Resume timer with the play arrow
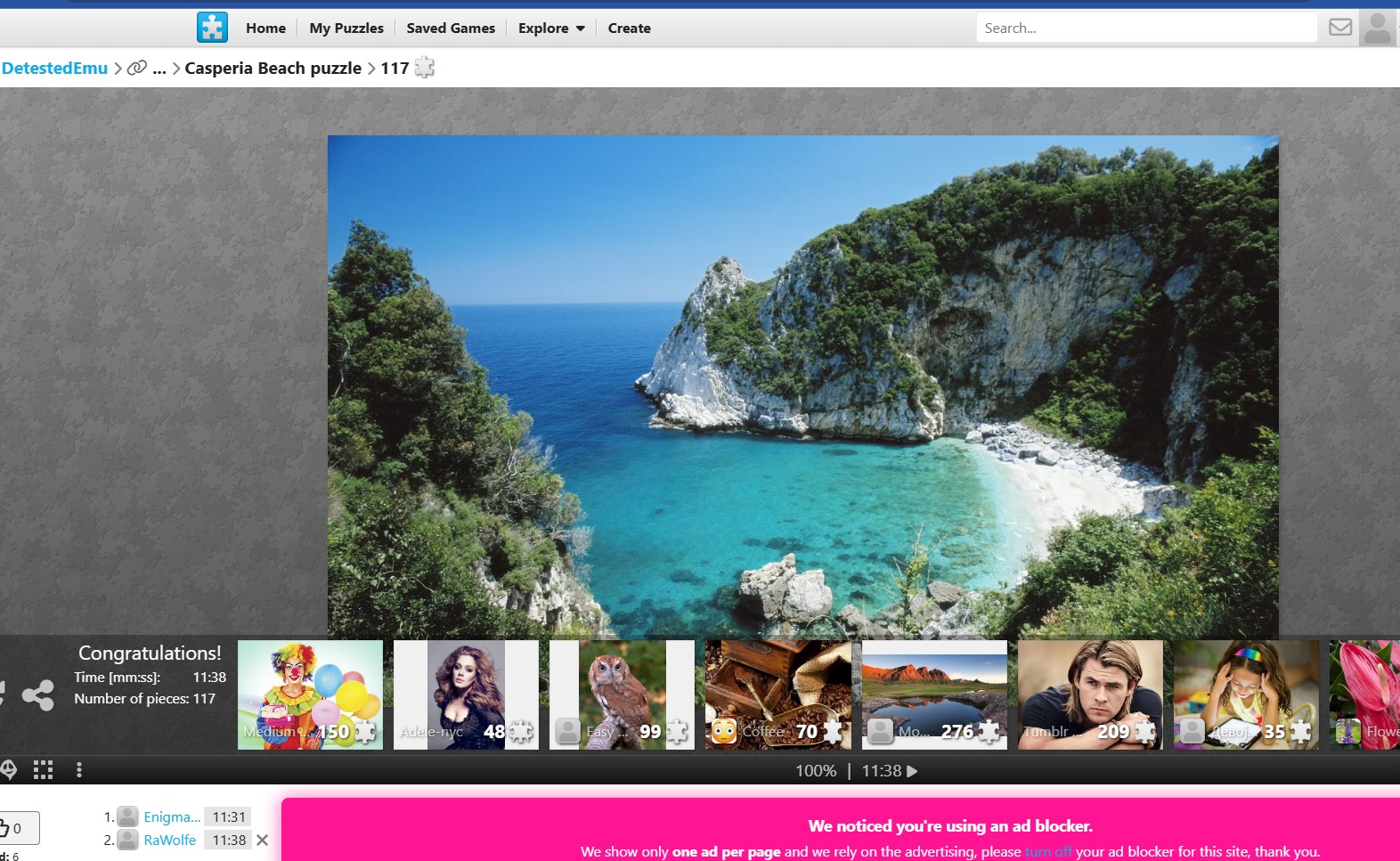This screenshot has width=1400, height=861. click(x=912, y=771)
